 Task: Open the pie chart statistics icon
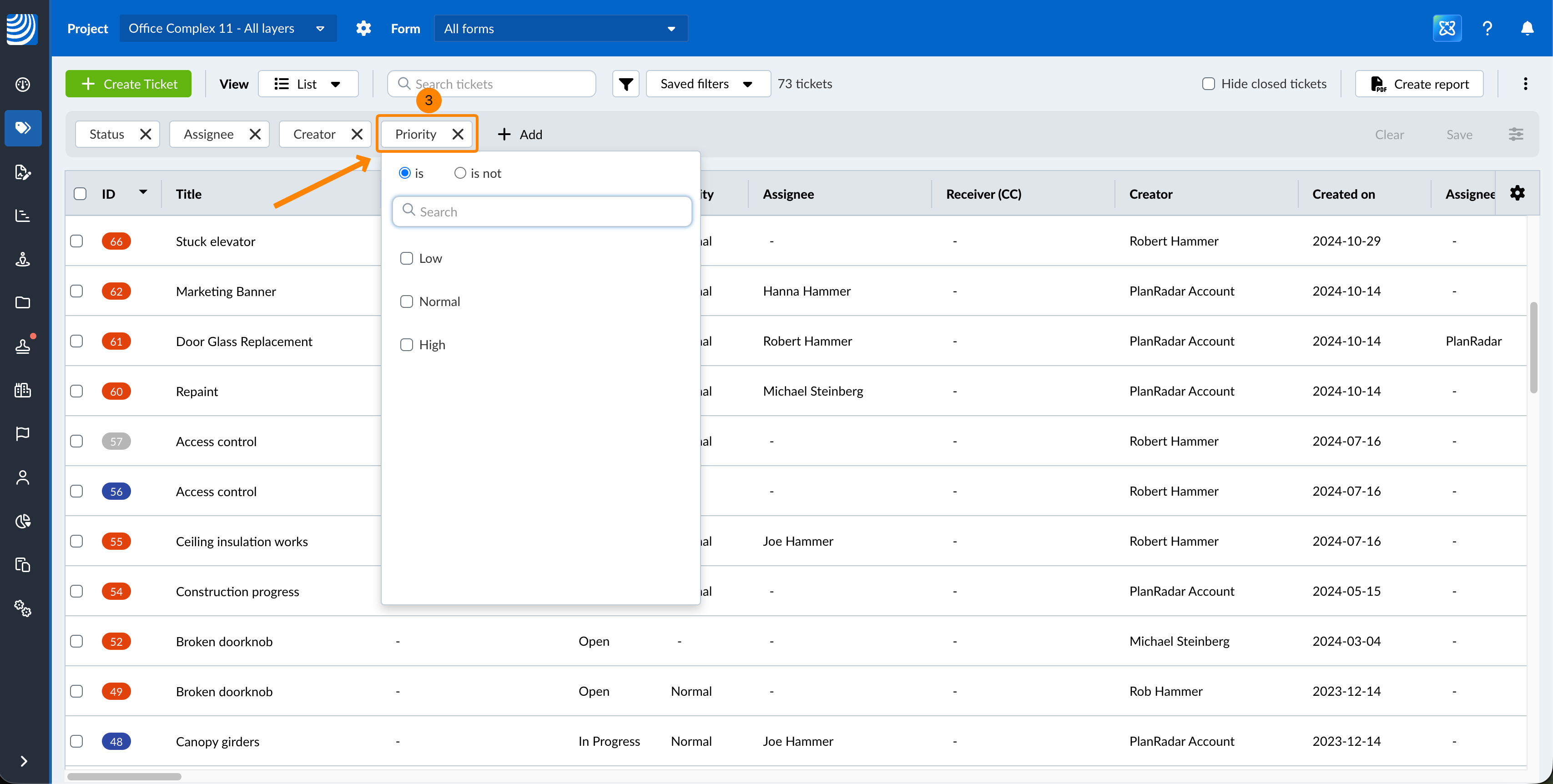(23, 521)
